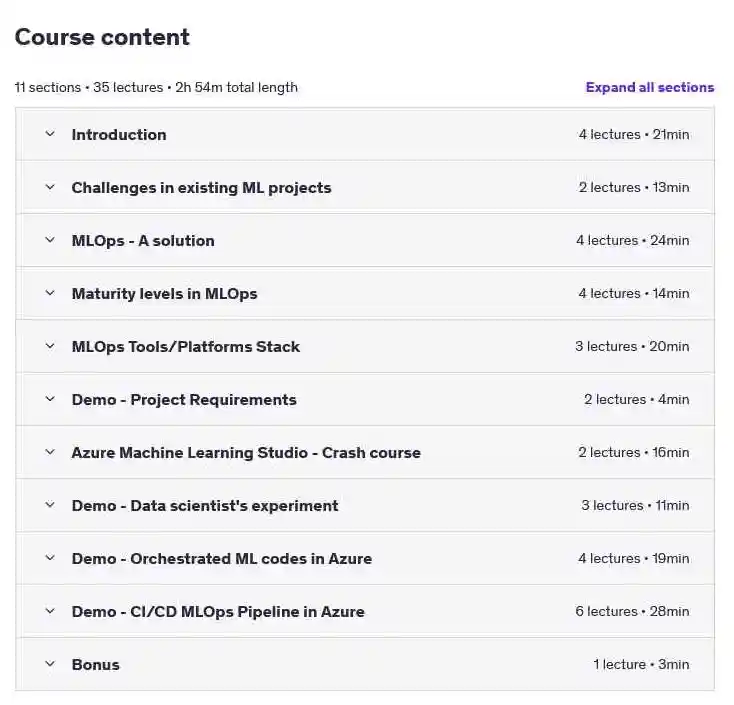This screenshot has width=734, height=705.
Task: Expand Maturity levels in MLOps chevron
Action: pos(50,293)
